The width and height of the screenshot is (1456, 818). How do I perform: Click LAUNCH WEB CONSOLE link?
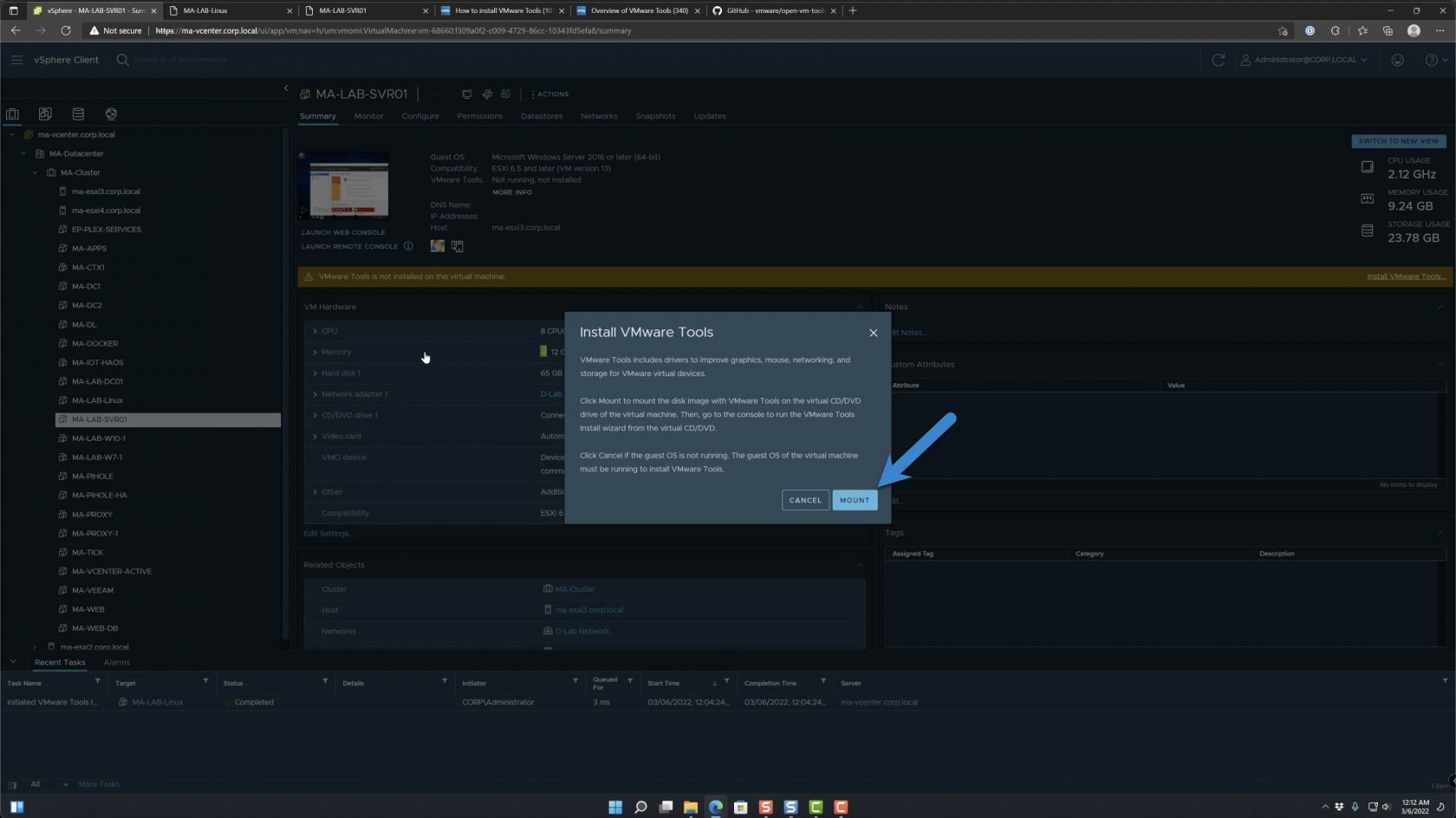[343, 232]
